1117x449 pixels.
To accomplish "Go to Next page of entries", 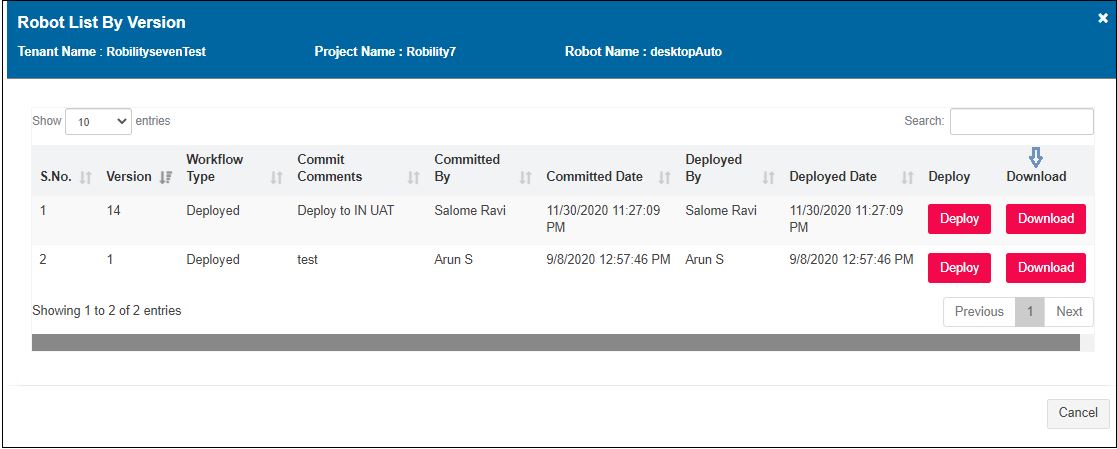I will [x=1069, y=312].
